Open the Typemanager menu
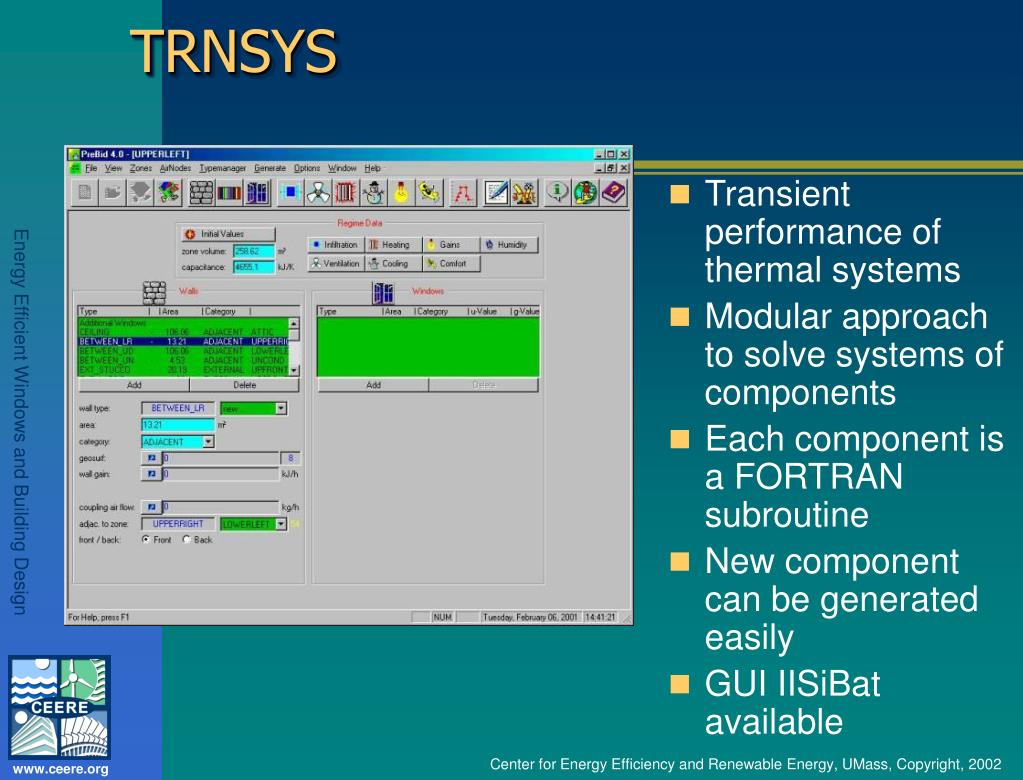The image size is (1023, 780). (222, 168)
